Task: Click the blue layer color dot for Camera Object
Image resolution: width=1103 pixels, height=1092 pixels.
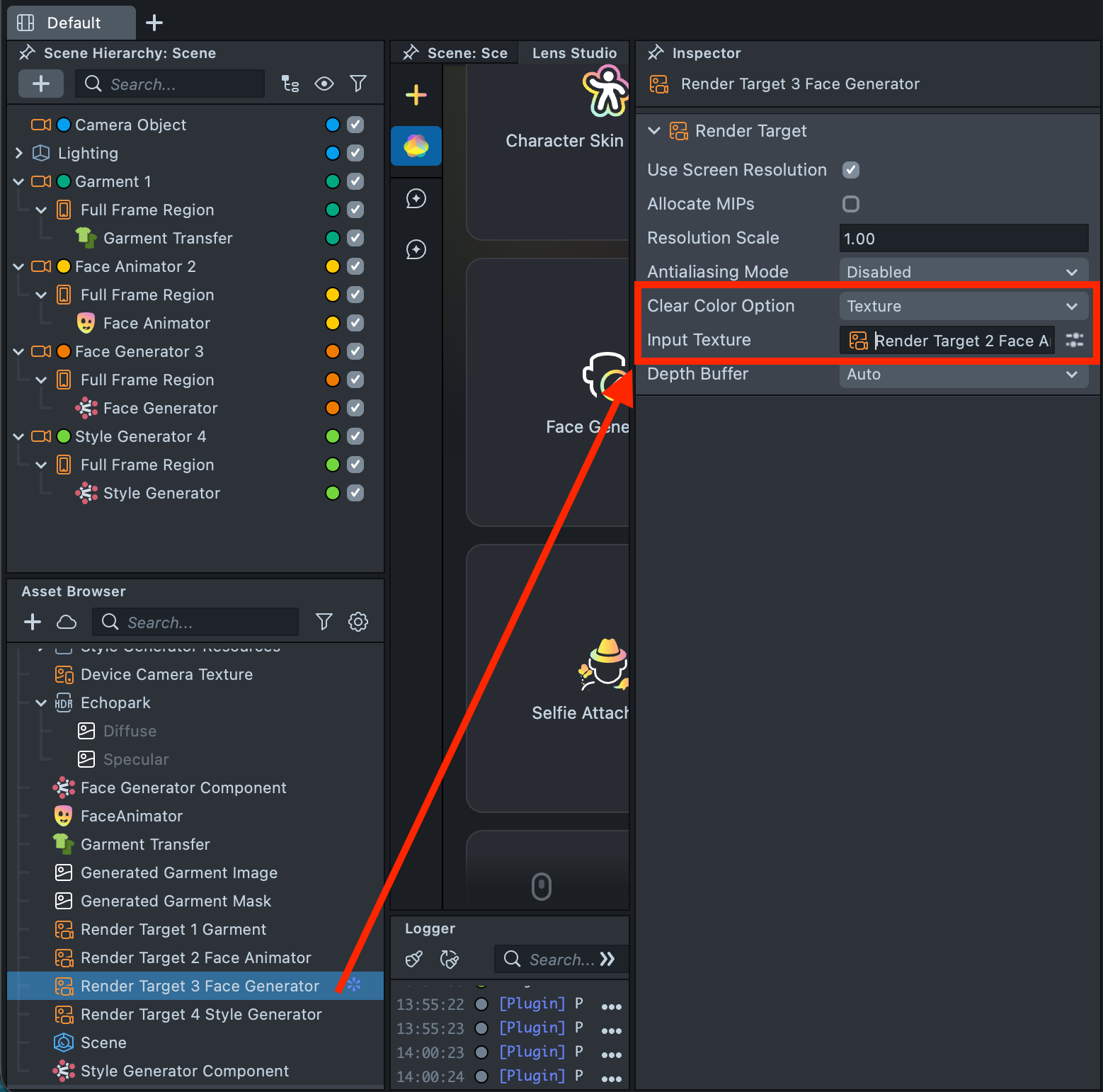Action: (333, 125)
